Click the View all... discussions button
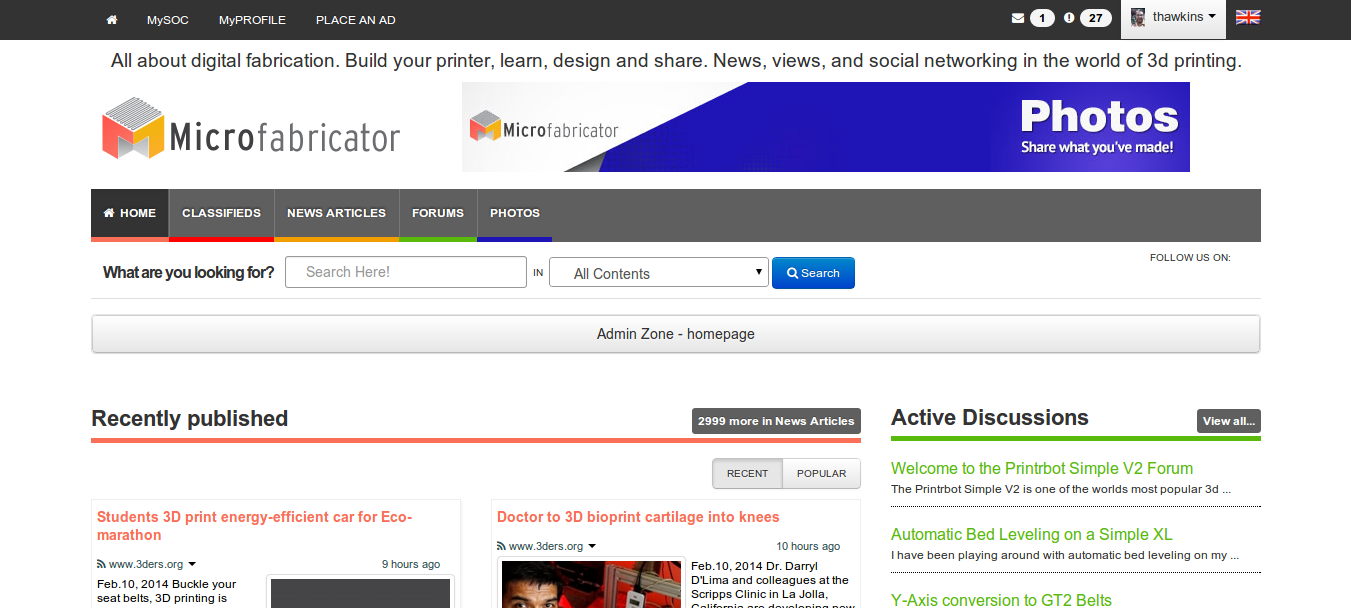1351x608 pixels. tap(1229, 421)
